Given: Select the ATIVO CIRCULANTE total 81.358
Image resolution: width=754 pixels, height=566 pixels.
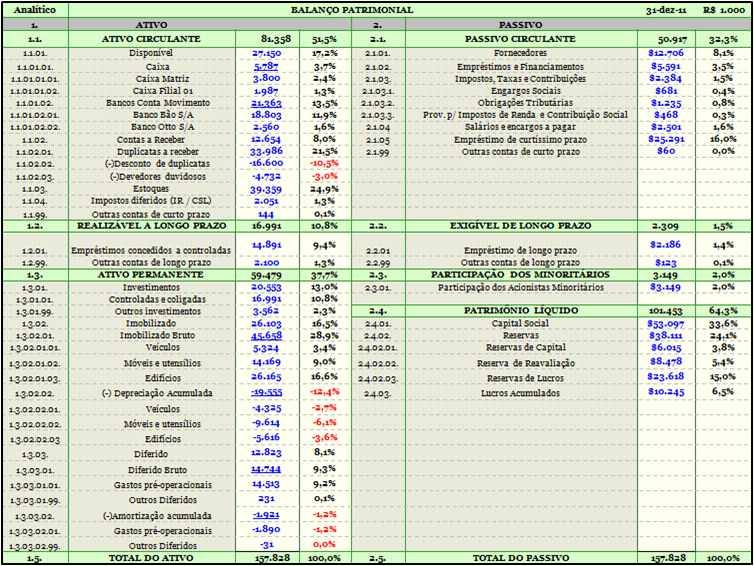Looking at the screenshot, I should [x=276, y=39].
